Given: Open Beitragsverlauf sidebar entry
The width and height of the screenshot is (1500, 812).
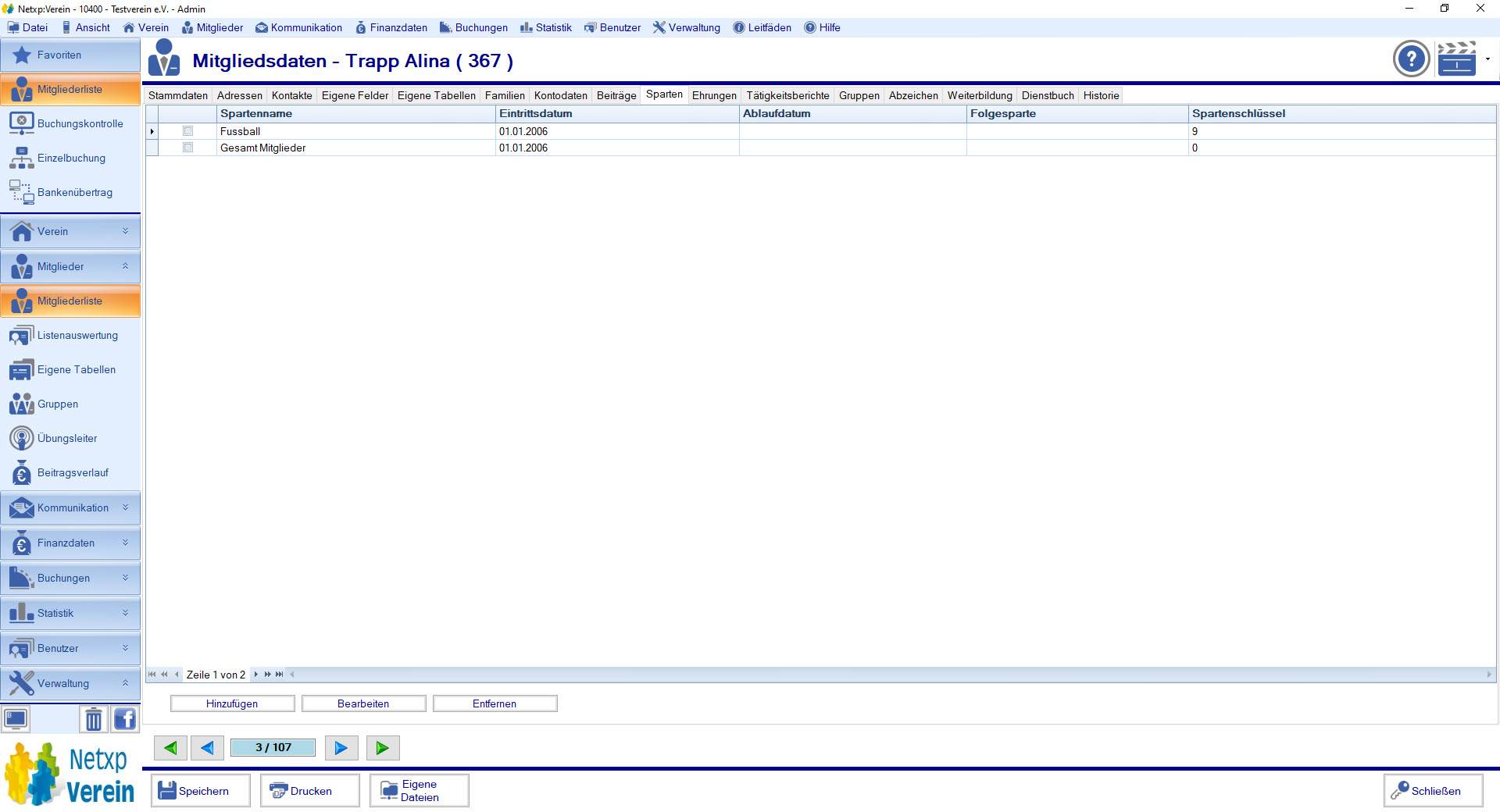Looking at the screenshot, I should click(x=70, y=473).
